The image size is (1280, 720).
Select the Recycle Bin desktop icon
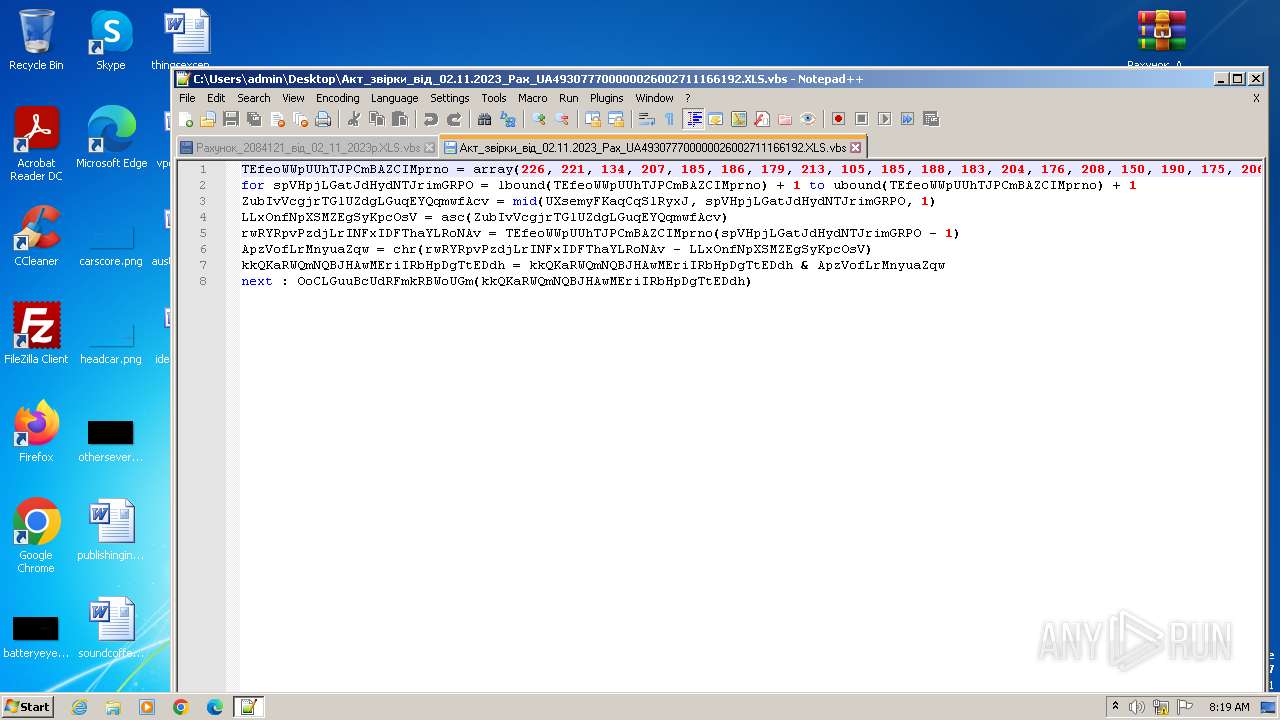(36, 40)
